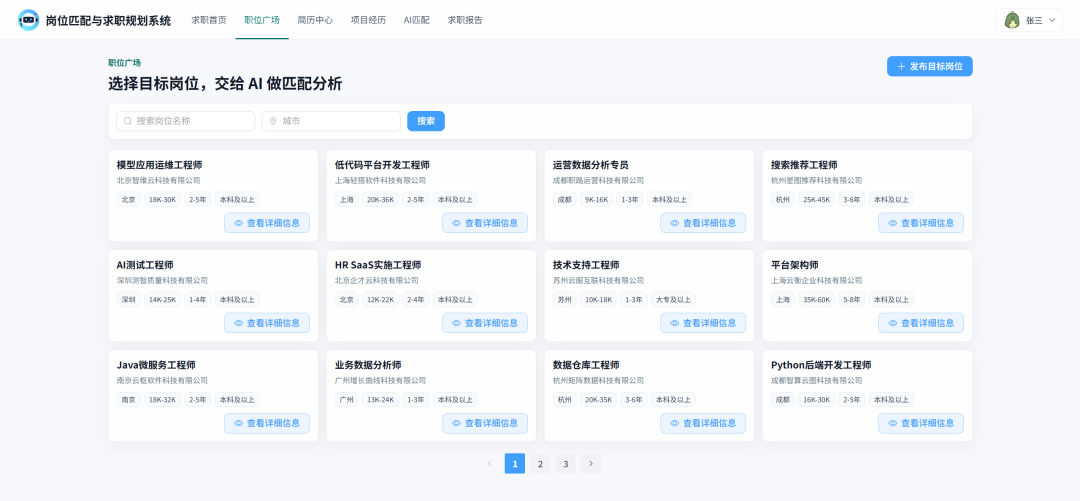Click job title 搜索推荐工程师

804,165
